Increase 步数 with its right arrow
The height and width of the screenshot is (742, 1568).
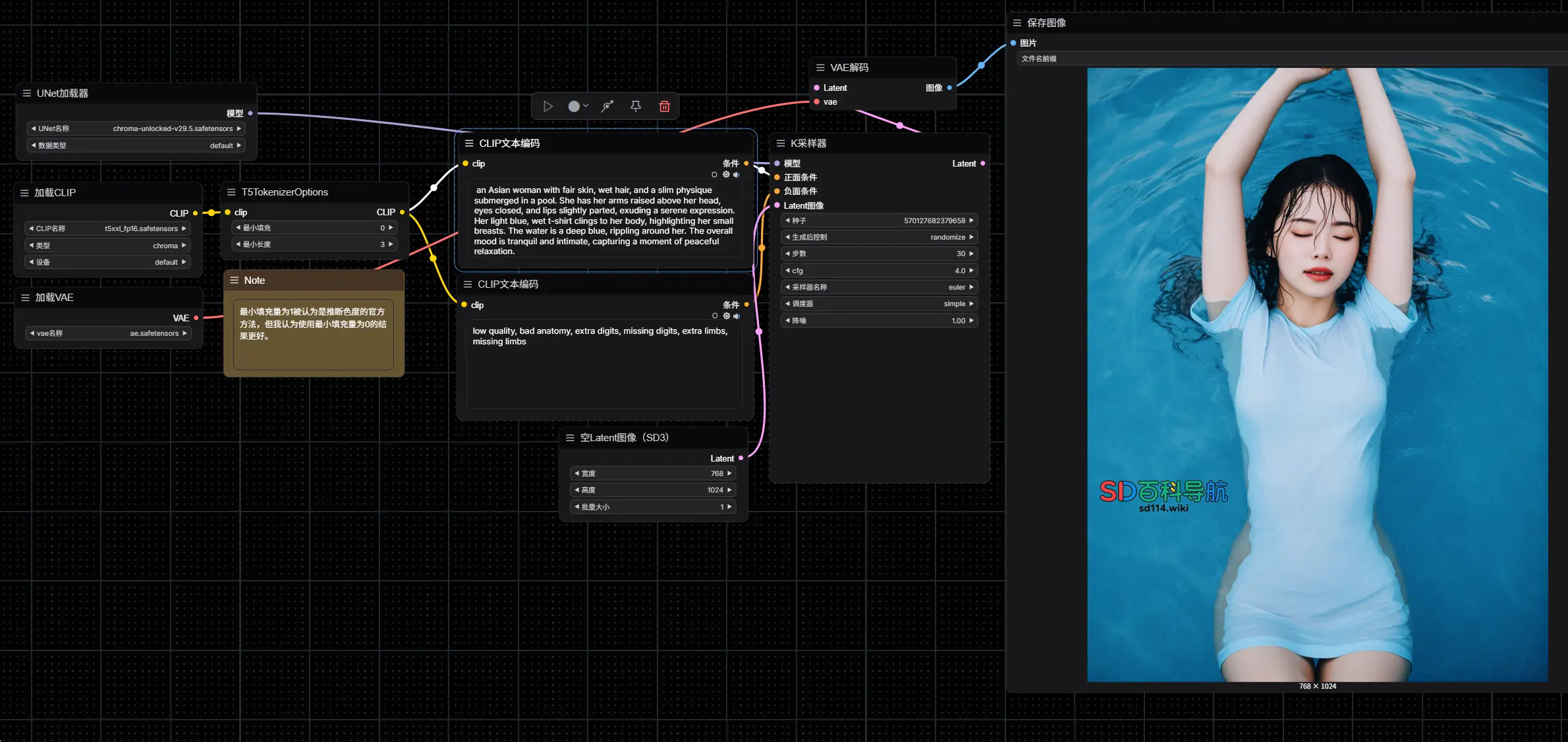(x=971, y=253)
